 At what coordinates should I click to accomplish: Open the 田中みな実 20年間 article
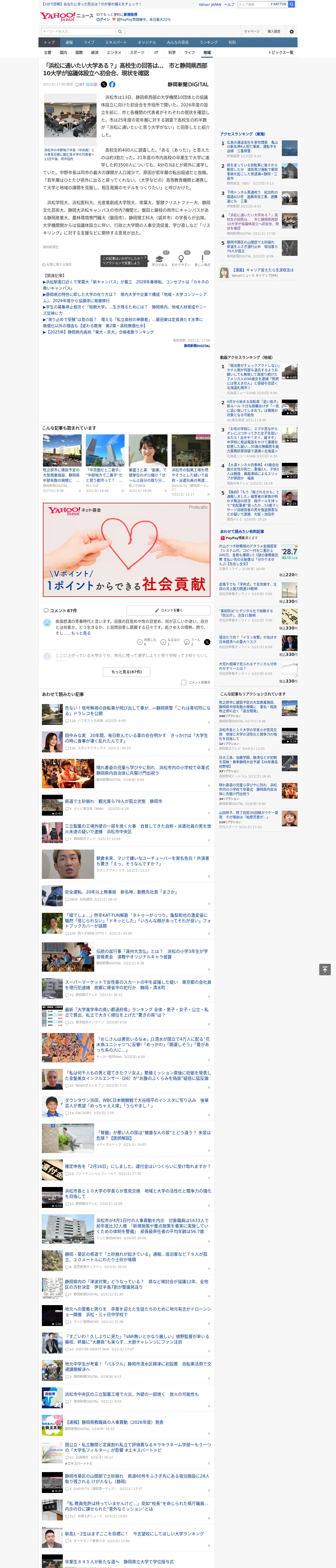coord(137,738)
